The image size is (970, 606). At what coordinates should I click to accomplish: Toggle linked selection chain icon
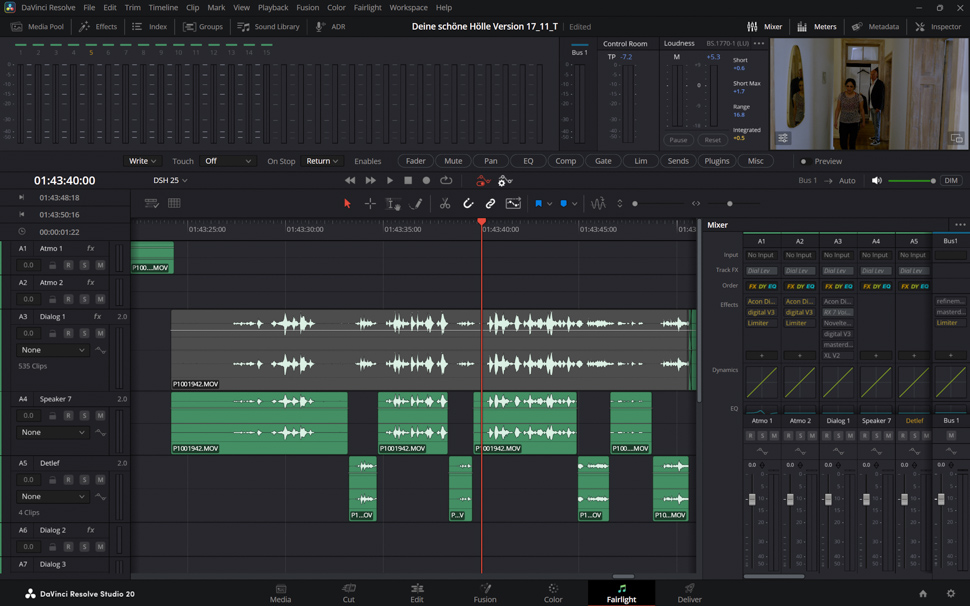pos(490,204)
